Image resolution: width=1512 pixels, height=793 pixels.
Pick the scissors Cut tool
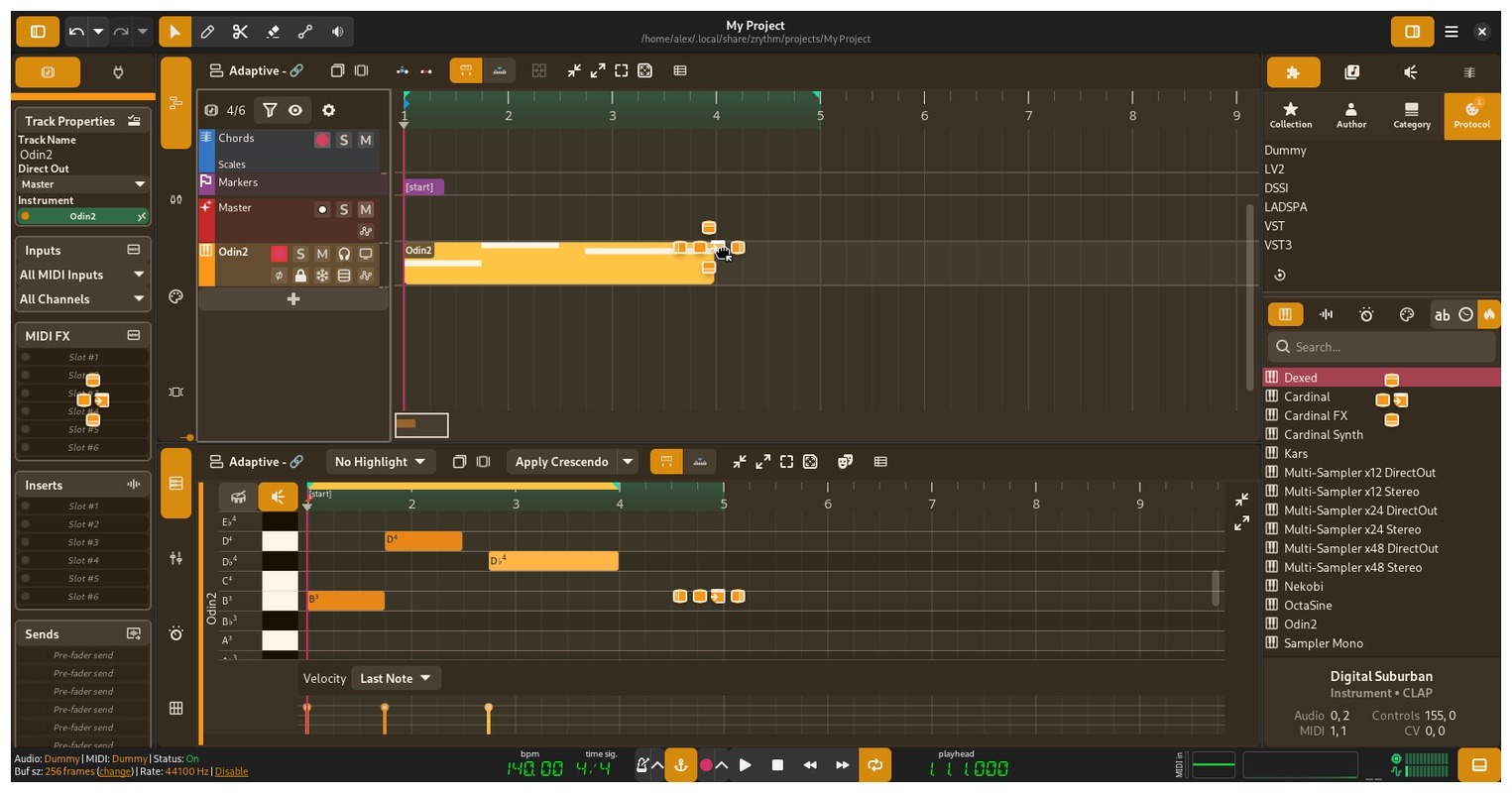pyautogui.click(x=240, y=32)
